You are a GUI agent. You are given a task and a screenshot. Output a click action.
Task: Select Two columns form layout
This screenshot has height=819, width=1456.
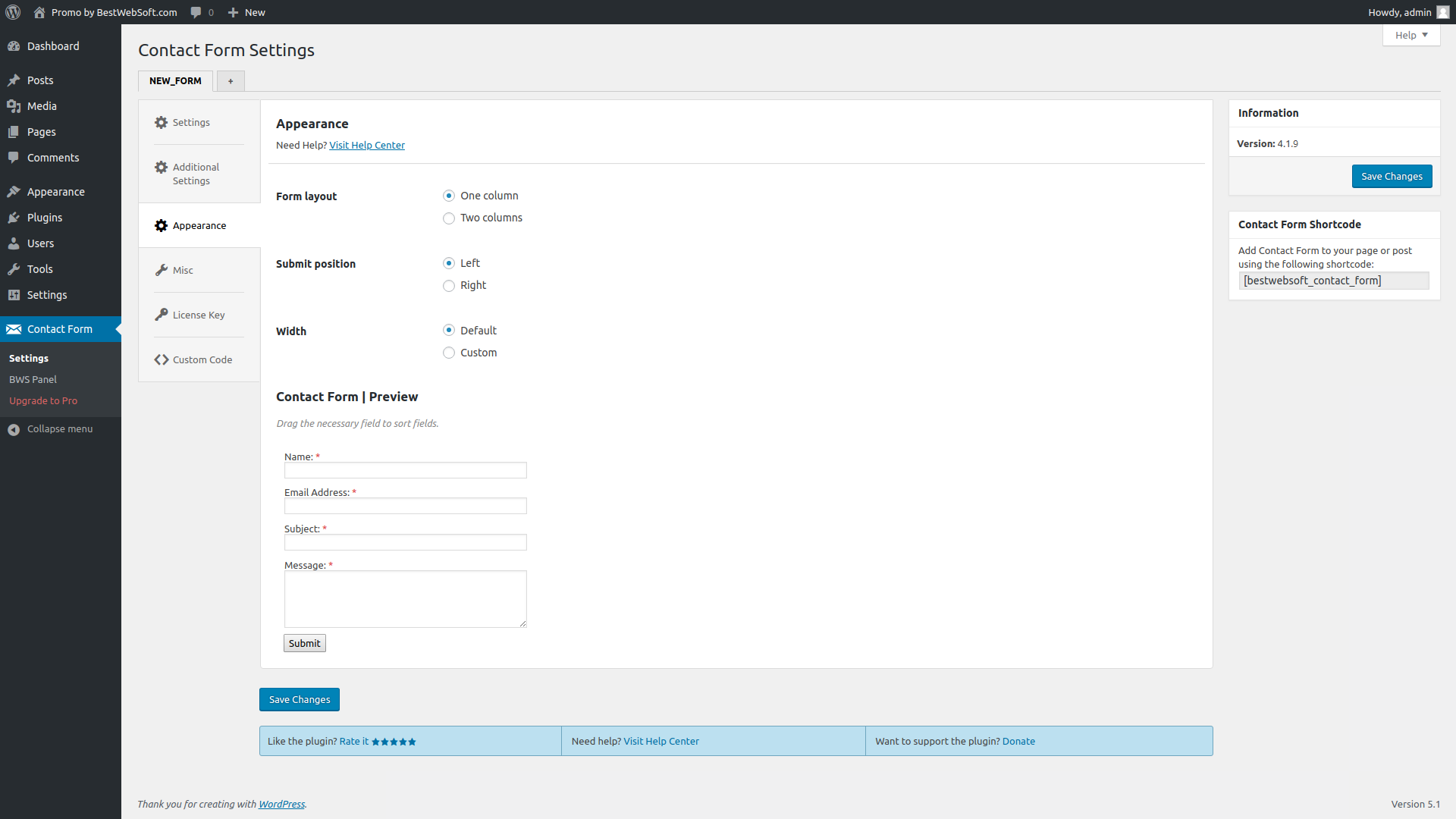(449, 217)
